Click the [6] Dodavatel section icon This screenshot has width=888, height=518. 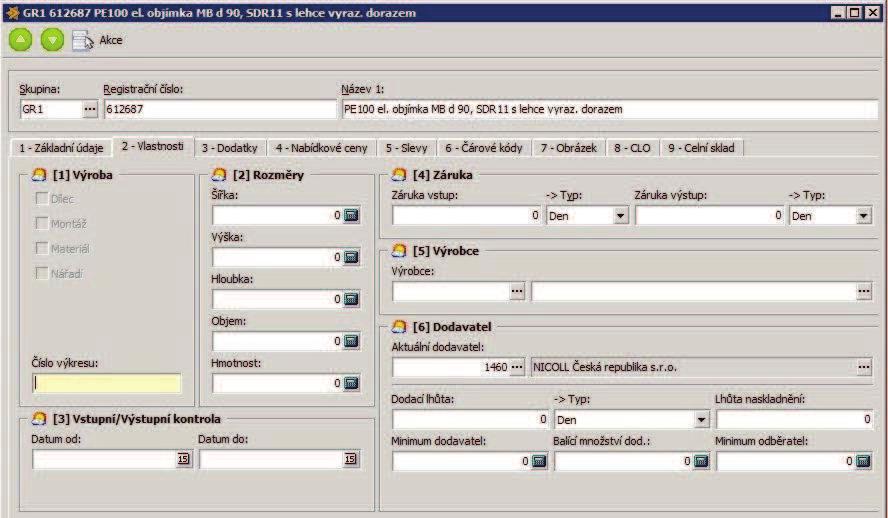click(x=399, y=327)
